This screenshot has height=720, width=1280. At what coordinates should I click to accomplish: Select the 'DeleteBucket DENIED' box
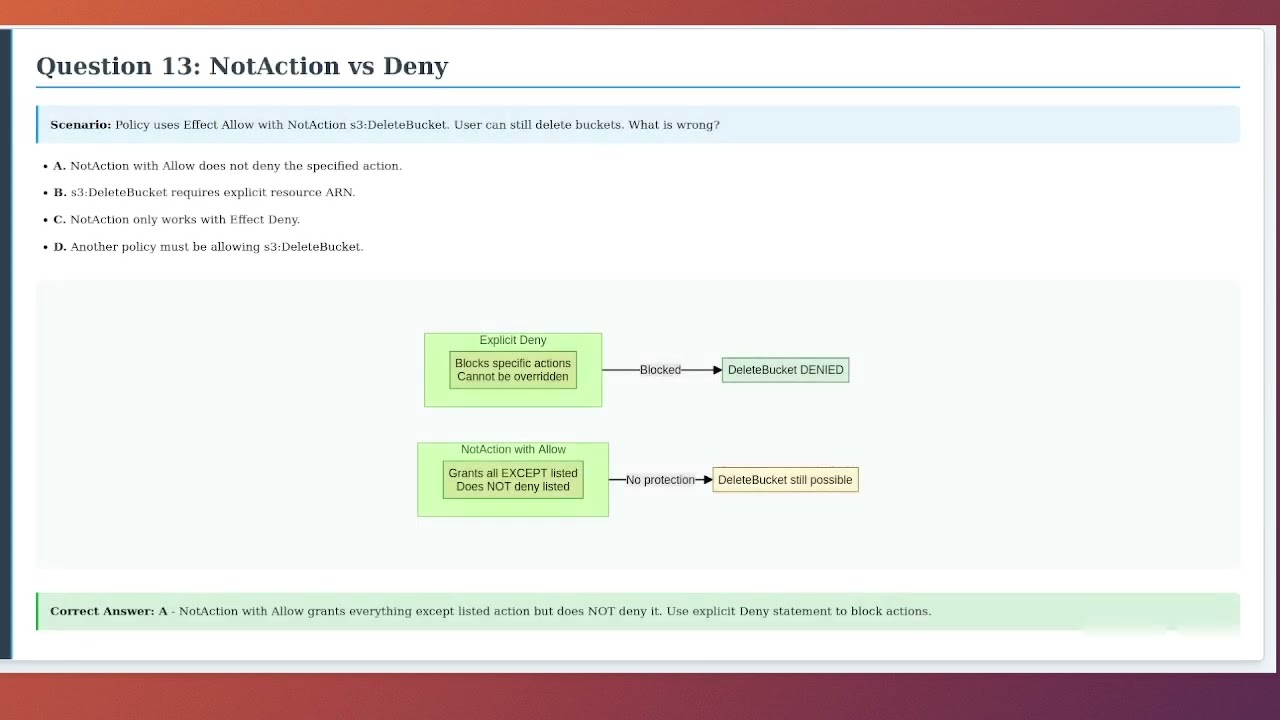pos(786,370)
